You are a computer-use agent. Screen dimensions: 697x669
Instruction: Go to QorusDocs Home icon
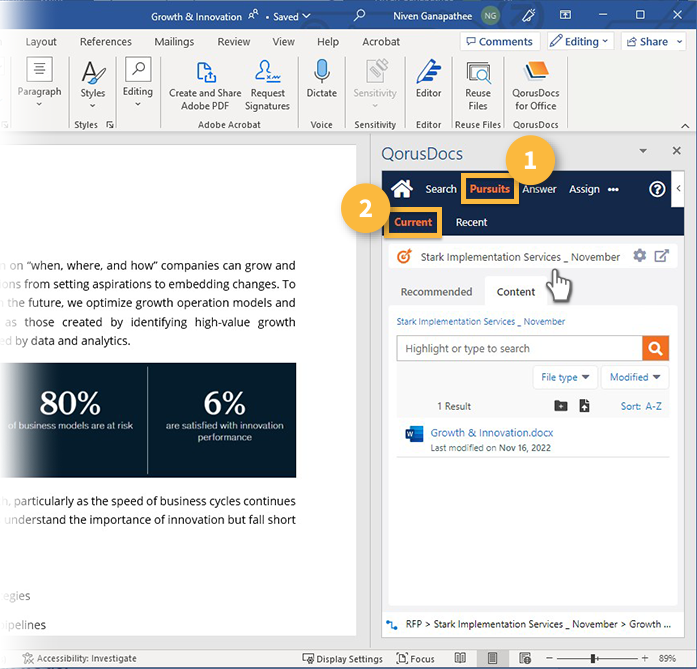pos(401,189)
